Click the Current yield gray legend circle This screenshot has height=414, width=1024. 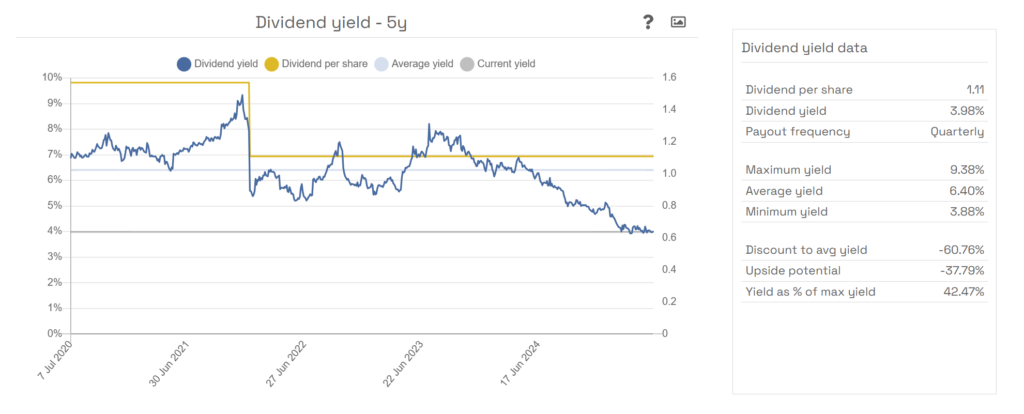[x=467, y=64]
